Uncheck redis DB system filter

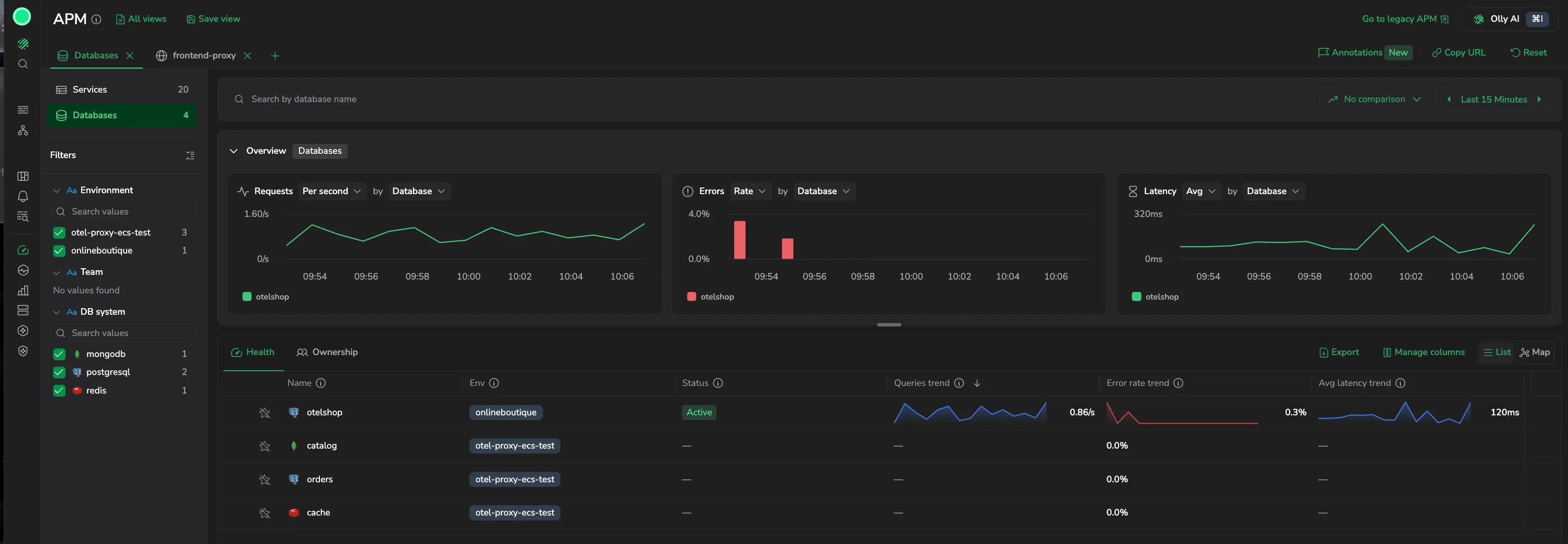point(59,391)
